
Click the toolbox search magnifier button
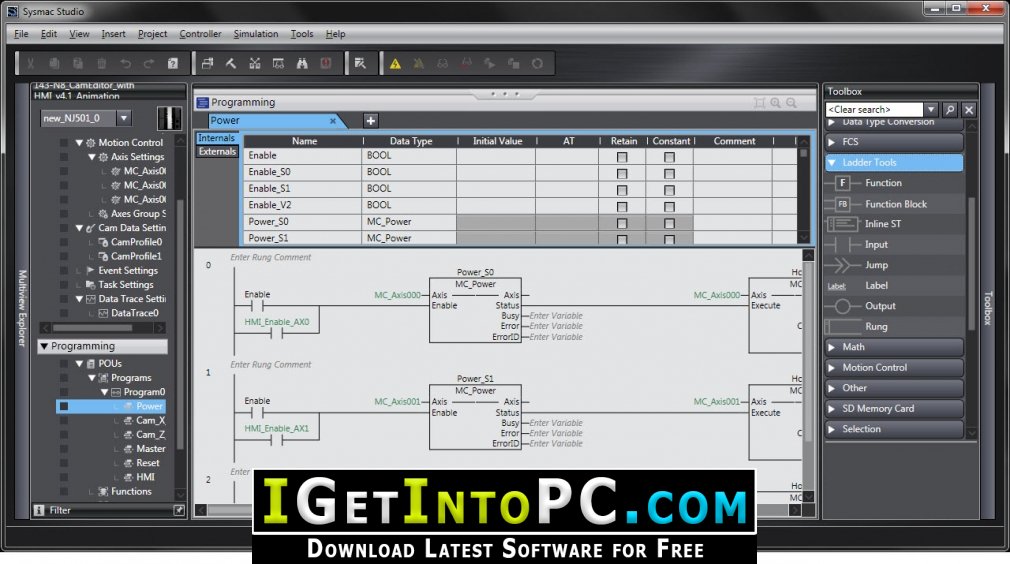(x=950, y=109)
